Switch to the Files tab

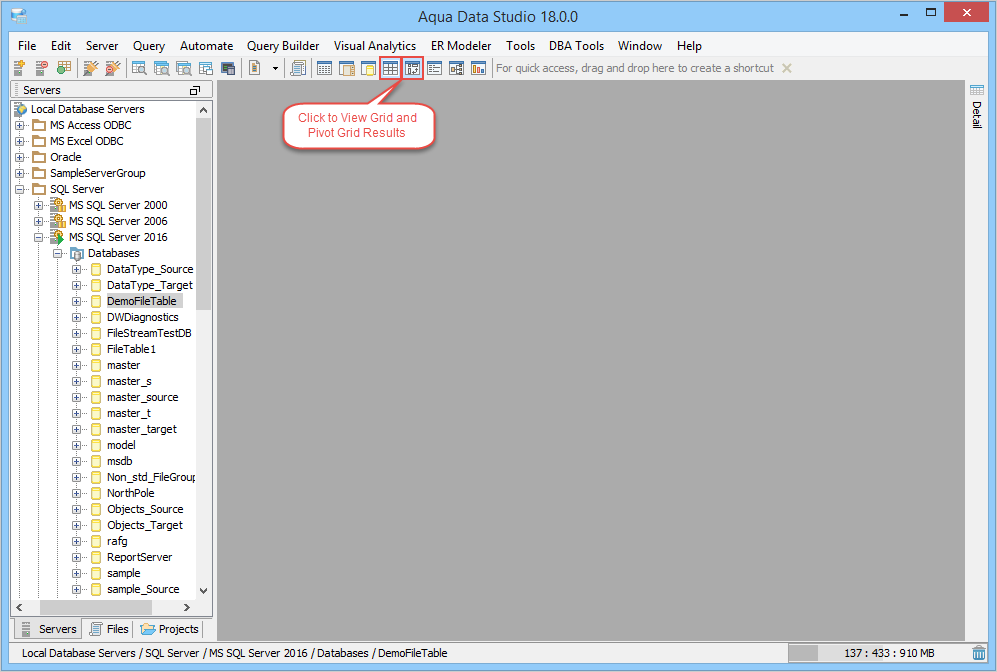(x=109, y=629)
